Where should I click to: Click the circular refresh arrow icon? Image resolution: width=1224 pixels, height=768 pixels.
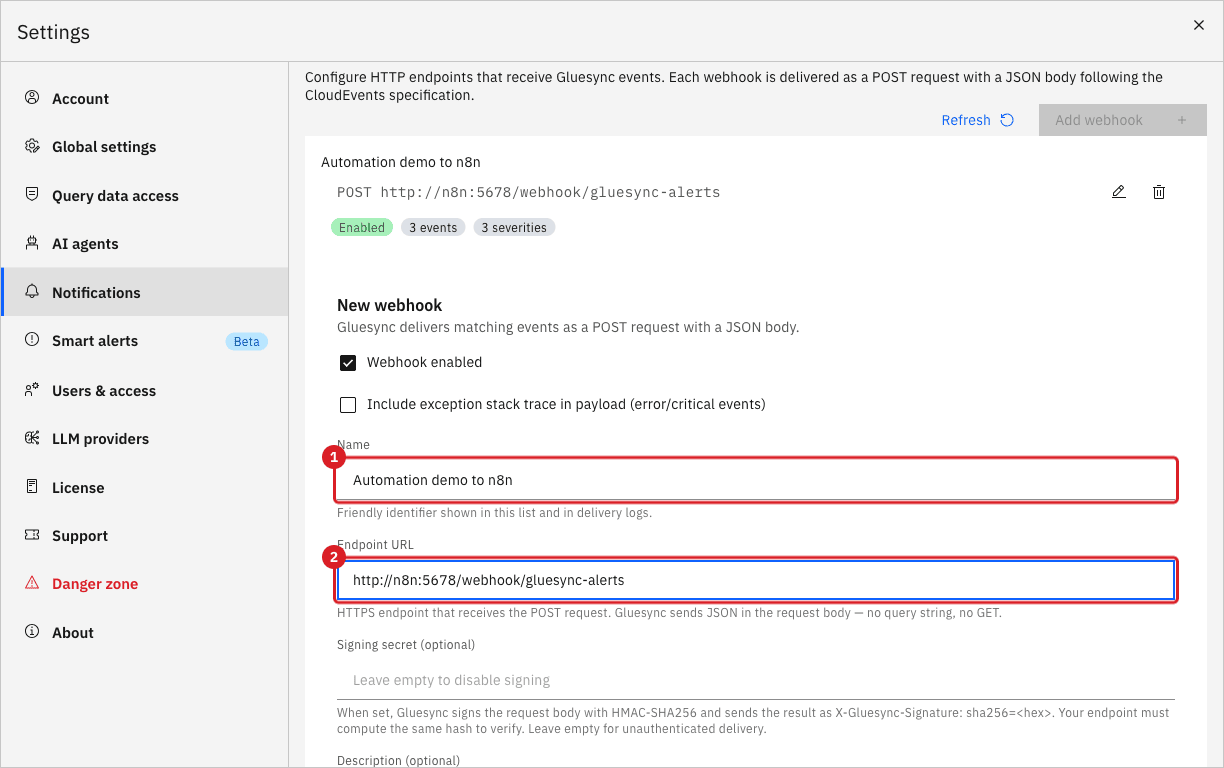[1007, 120]
